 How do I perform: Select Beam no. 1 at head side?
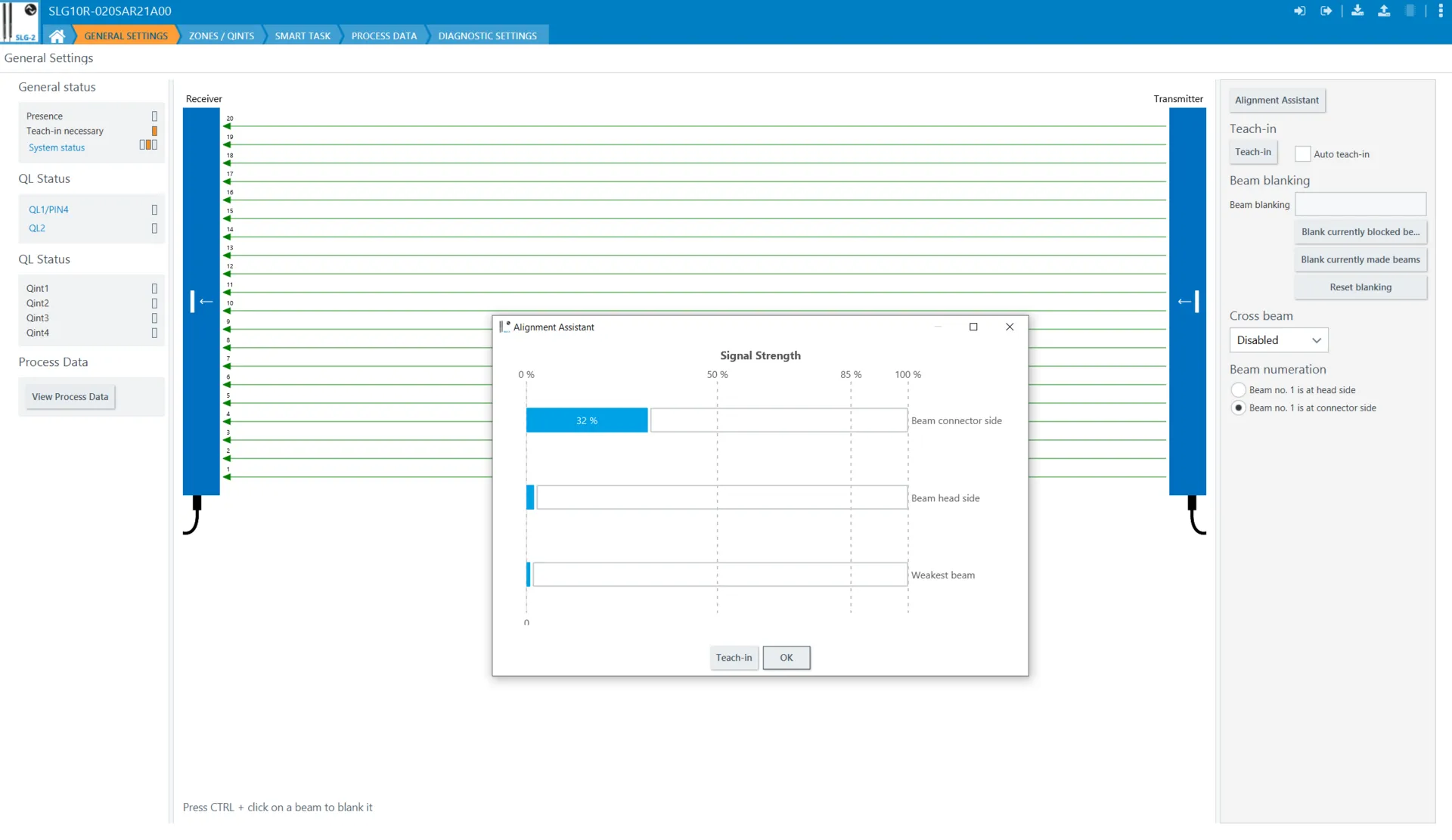tap(1238, 390)
